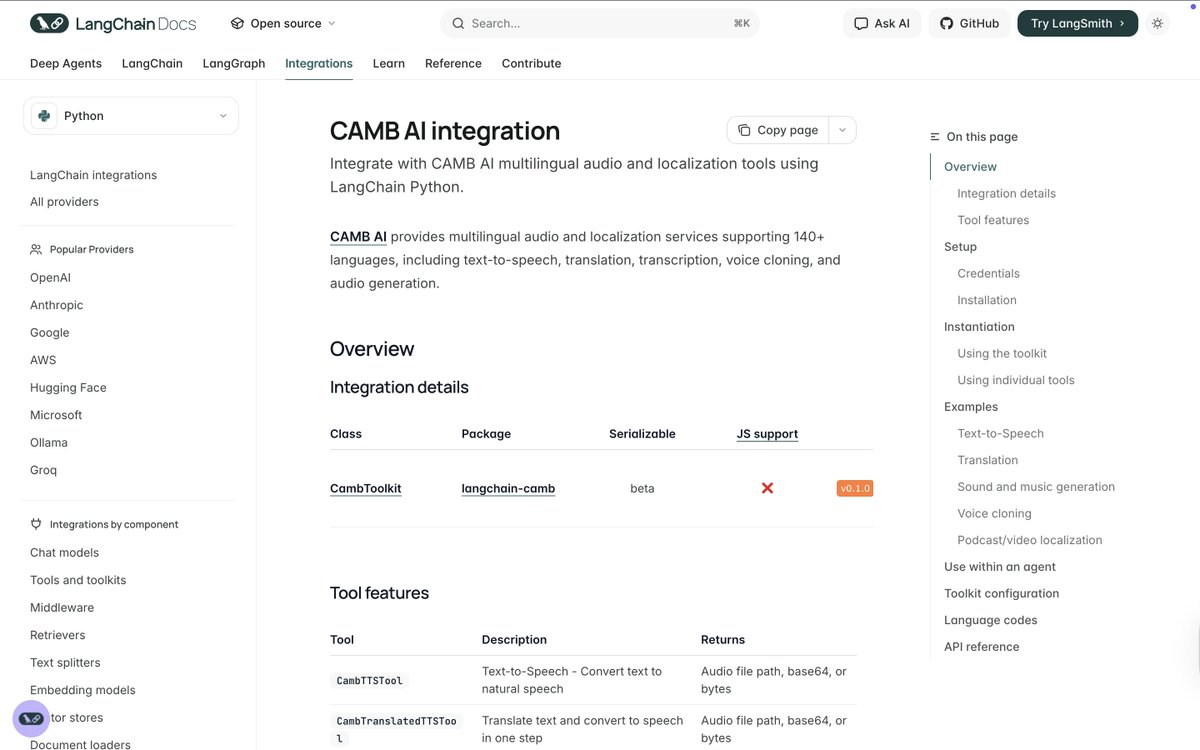Select the Integrations tab
The image size is (1200, 750).
click(x=319, y=63)
